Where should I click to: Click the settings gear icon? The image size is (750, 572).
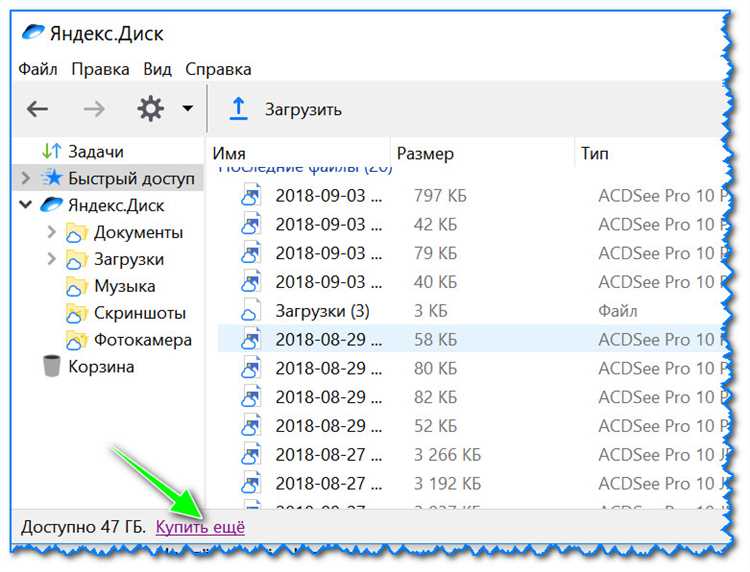pyautogui.click(x=150, y=109)
